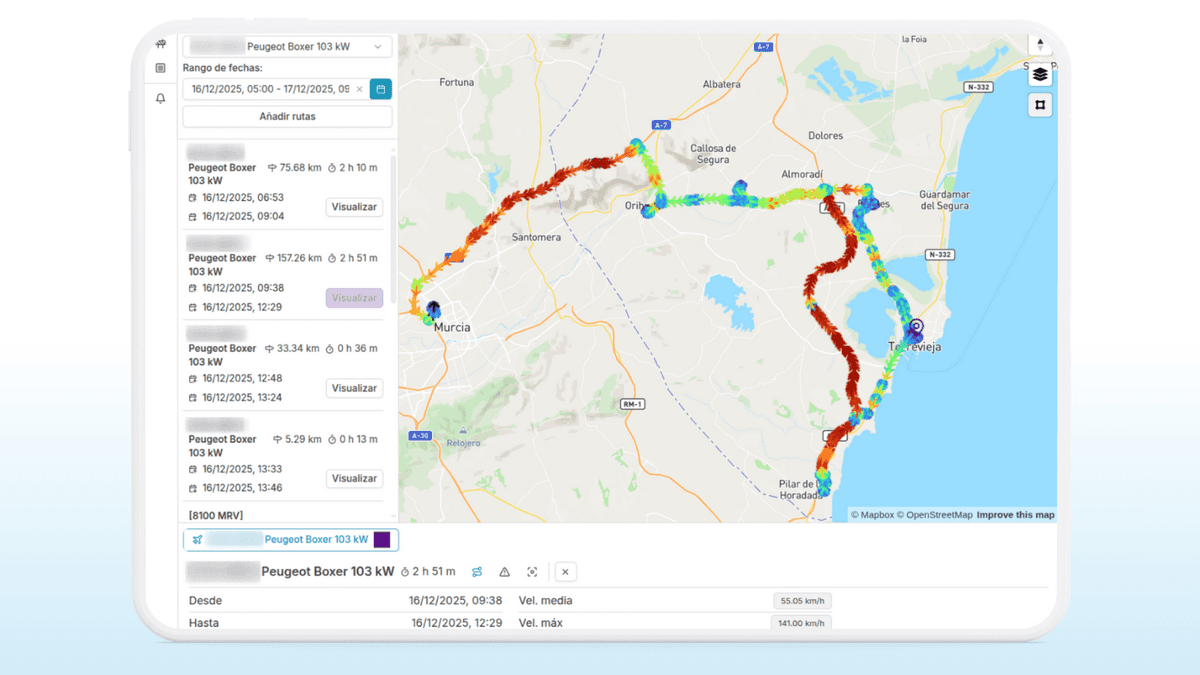
Task: Toggle route segments icon in details bar
Action: [477, 572]
